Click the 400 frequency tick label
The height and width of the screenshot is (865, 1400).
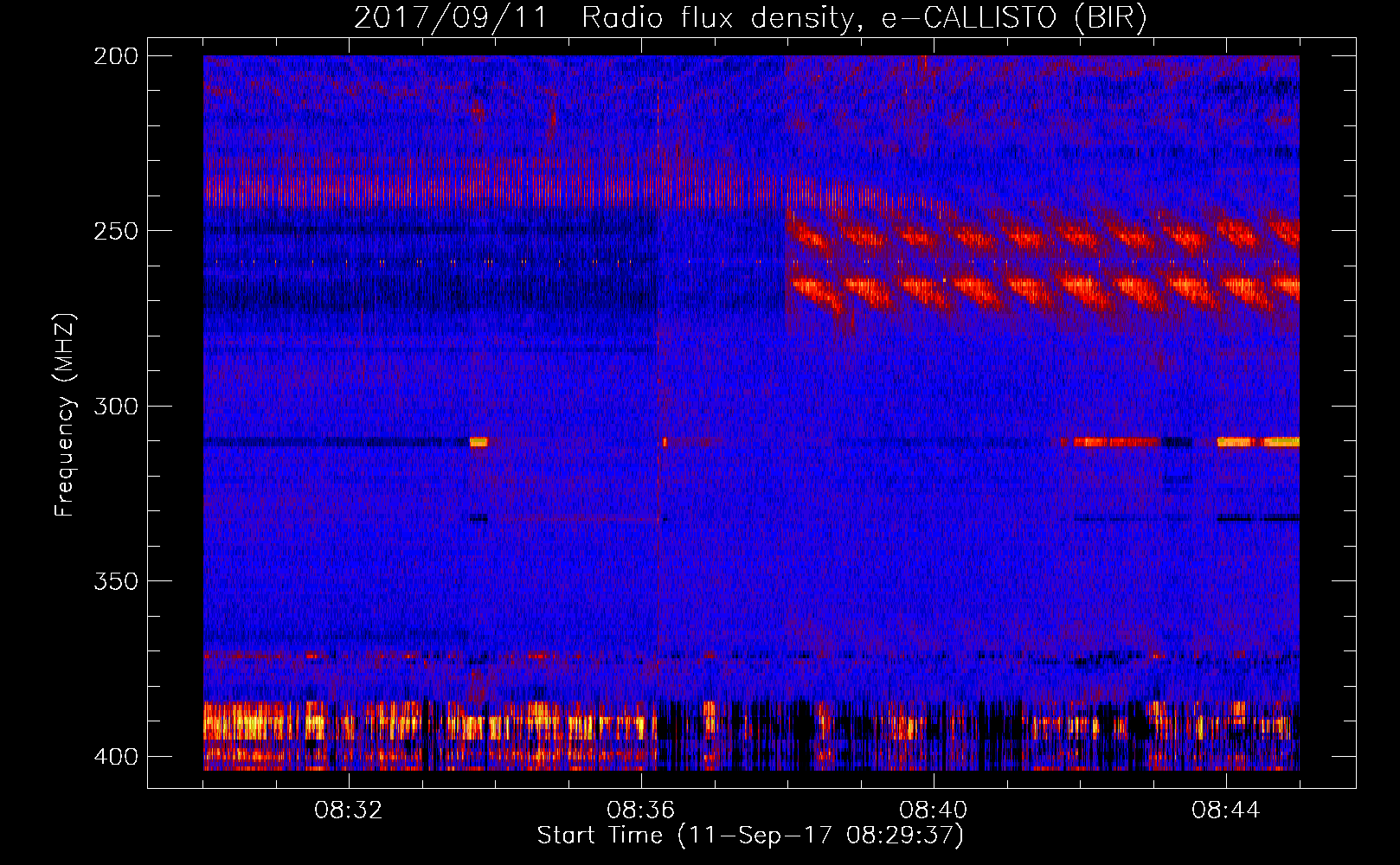(x=116, y=757)
